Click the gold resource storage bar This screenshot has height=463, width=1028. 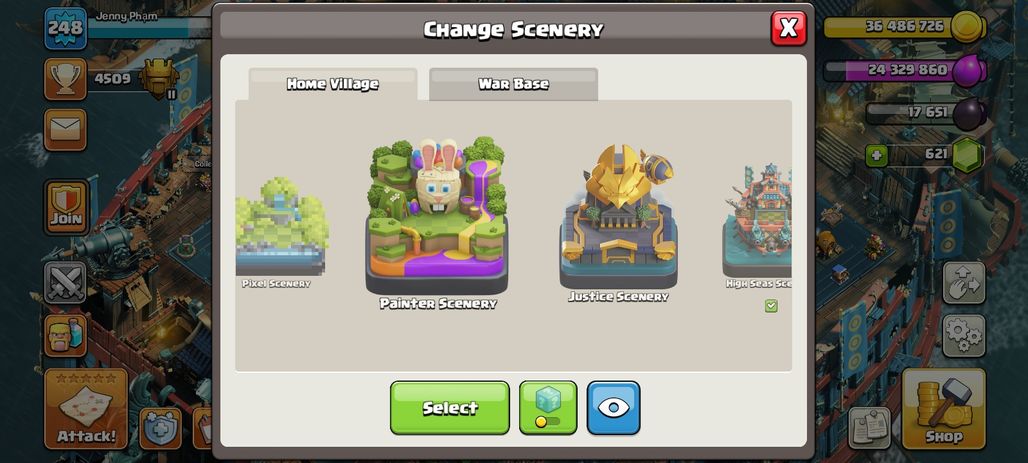pyautogui.click(x=905, y=27)
